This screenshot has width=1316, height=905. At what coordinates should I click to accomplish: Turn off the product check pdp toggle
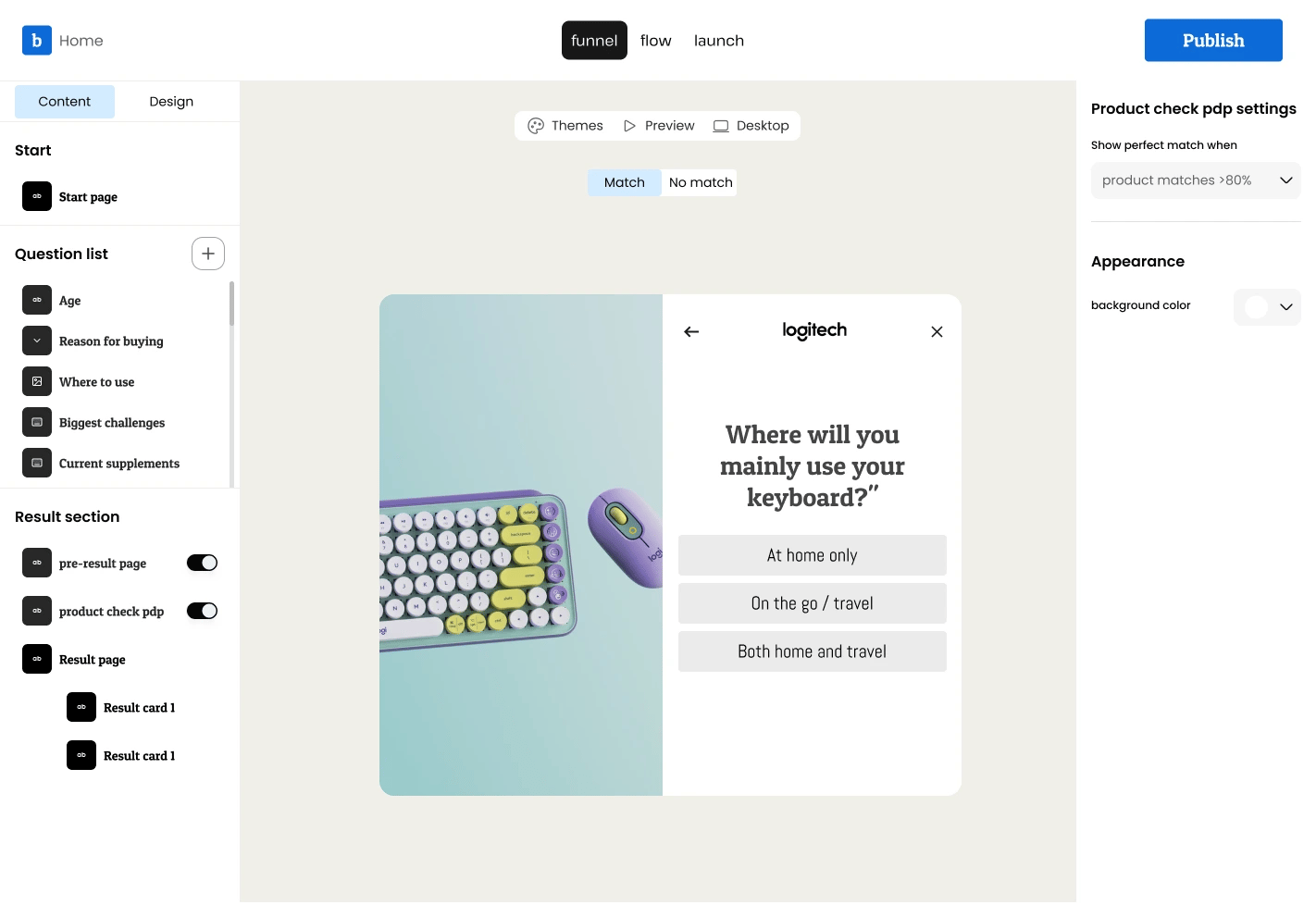202,610
